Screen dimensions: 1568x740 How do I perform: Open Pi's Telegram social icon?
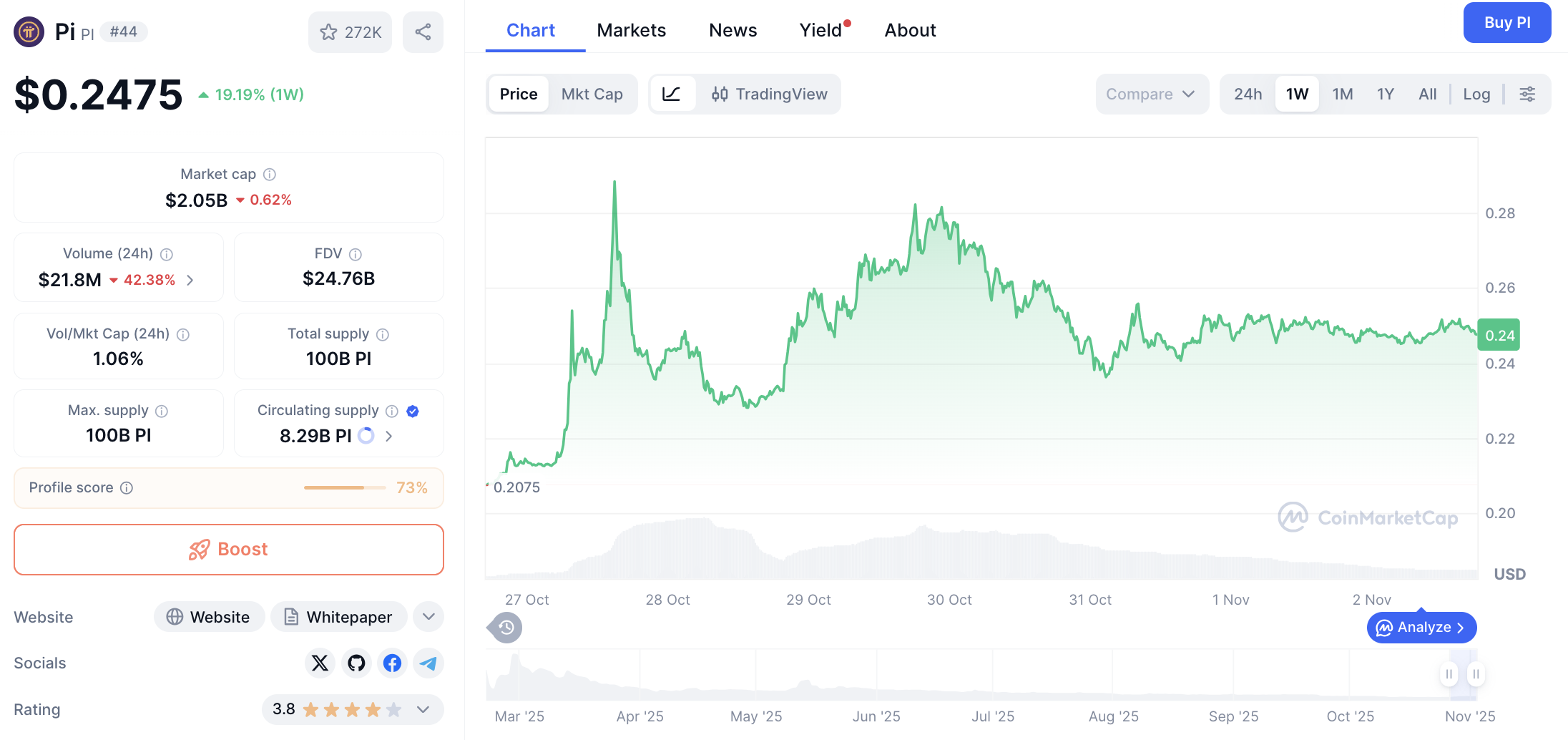click(428, 663)
